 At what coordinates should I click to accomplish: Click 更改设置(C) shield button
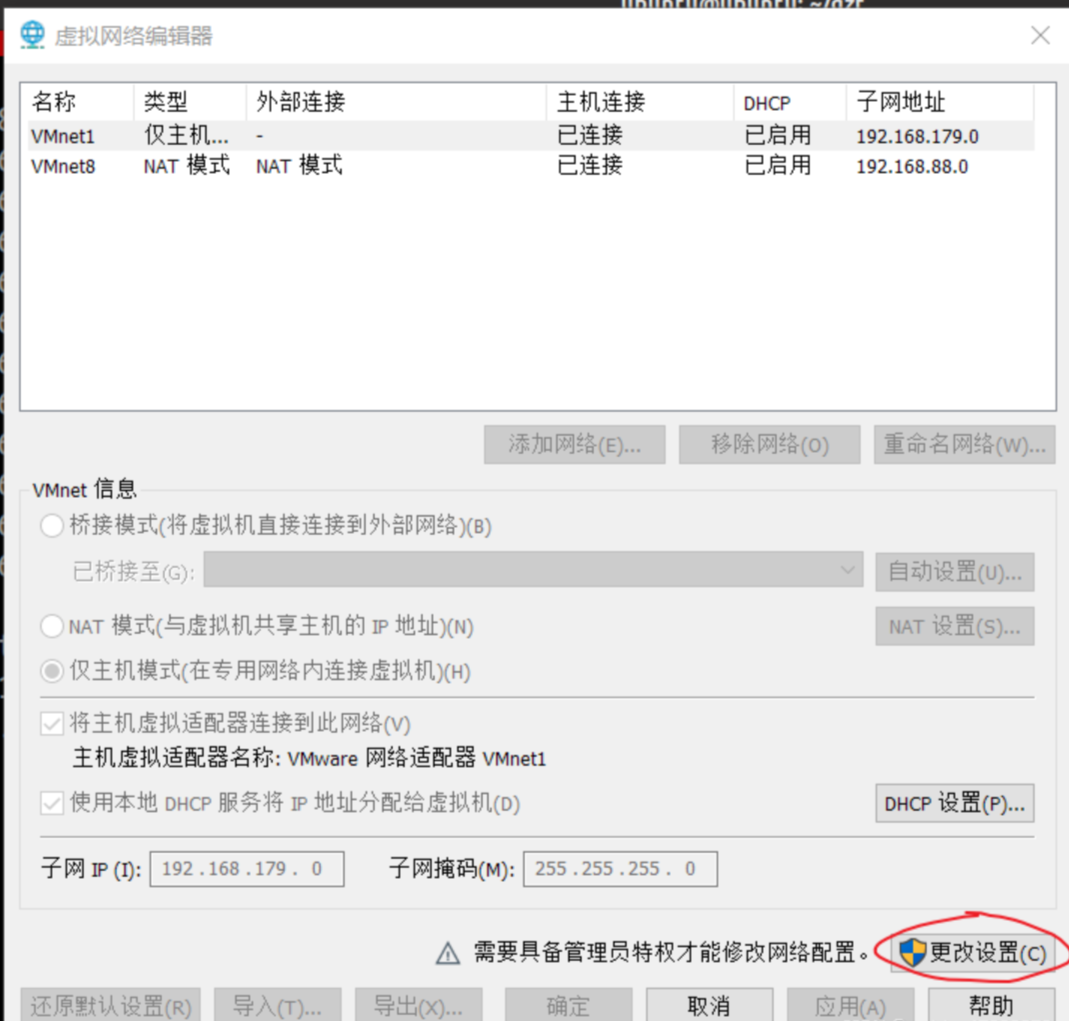973,953
